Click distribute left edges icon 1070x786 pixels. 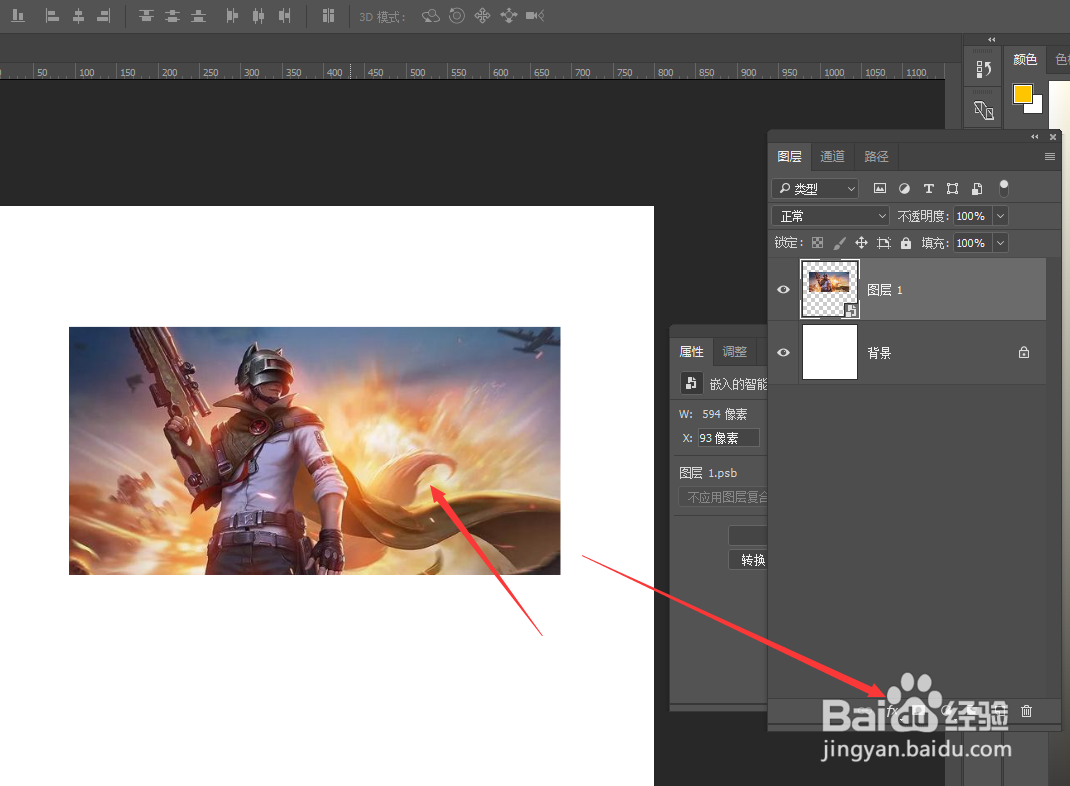click(232, 16)
